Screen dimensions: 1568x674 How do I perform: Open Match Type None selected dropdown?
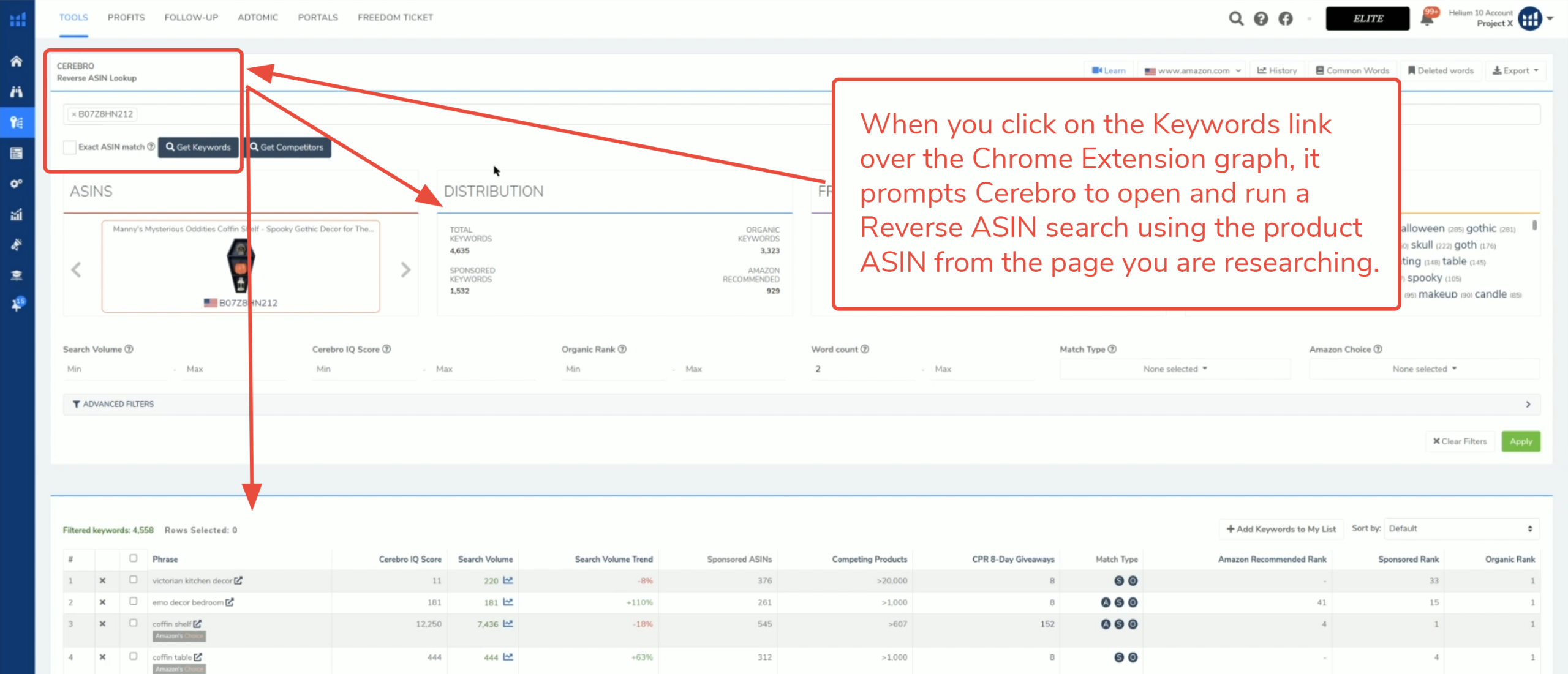tap(1174, 369)
